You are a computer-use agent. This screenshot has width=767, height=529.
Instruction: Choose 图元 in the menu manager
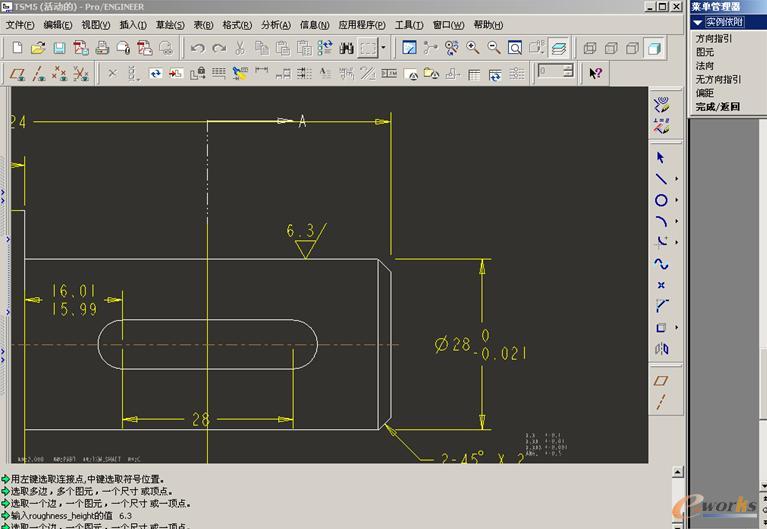[x=705, y=52]
